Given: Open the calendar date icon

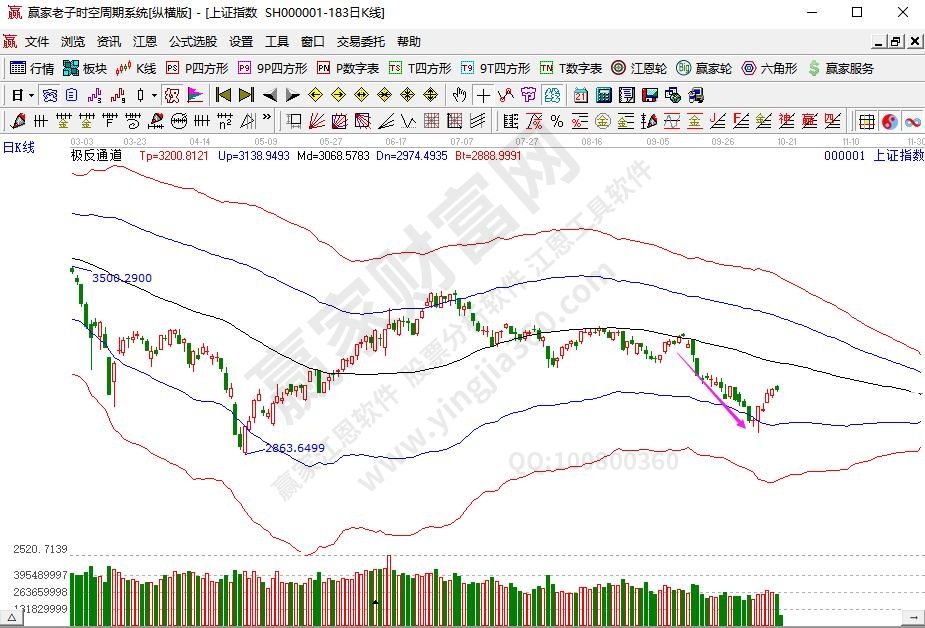Looking at the screenshot, I should (x=581, y=95).
